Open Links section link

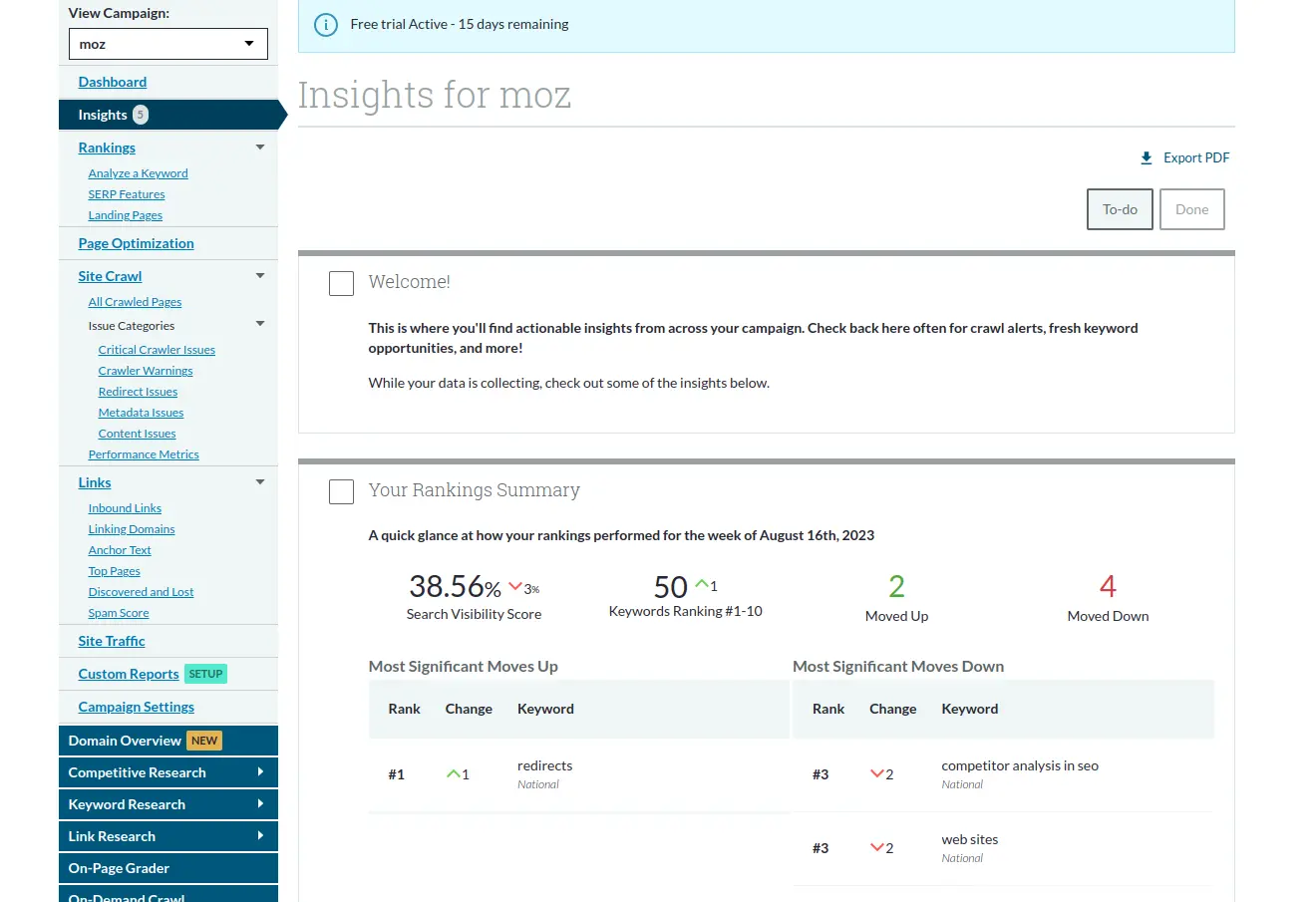point(95,482)
